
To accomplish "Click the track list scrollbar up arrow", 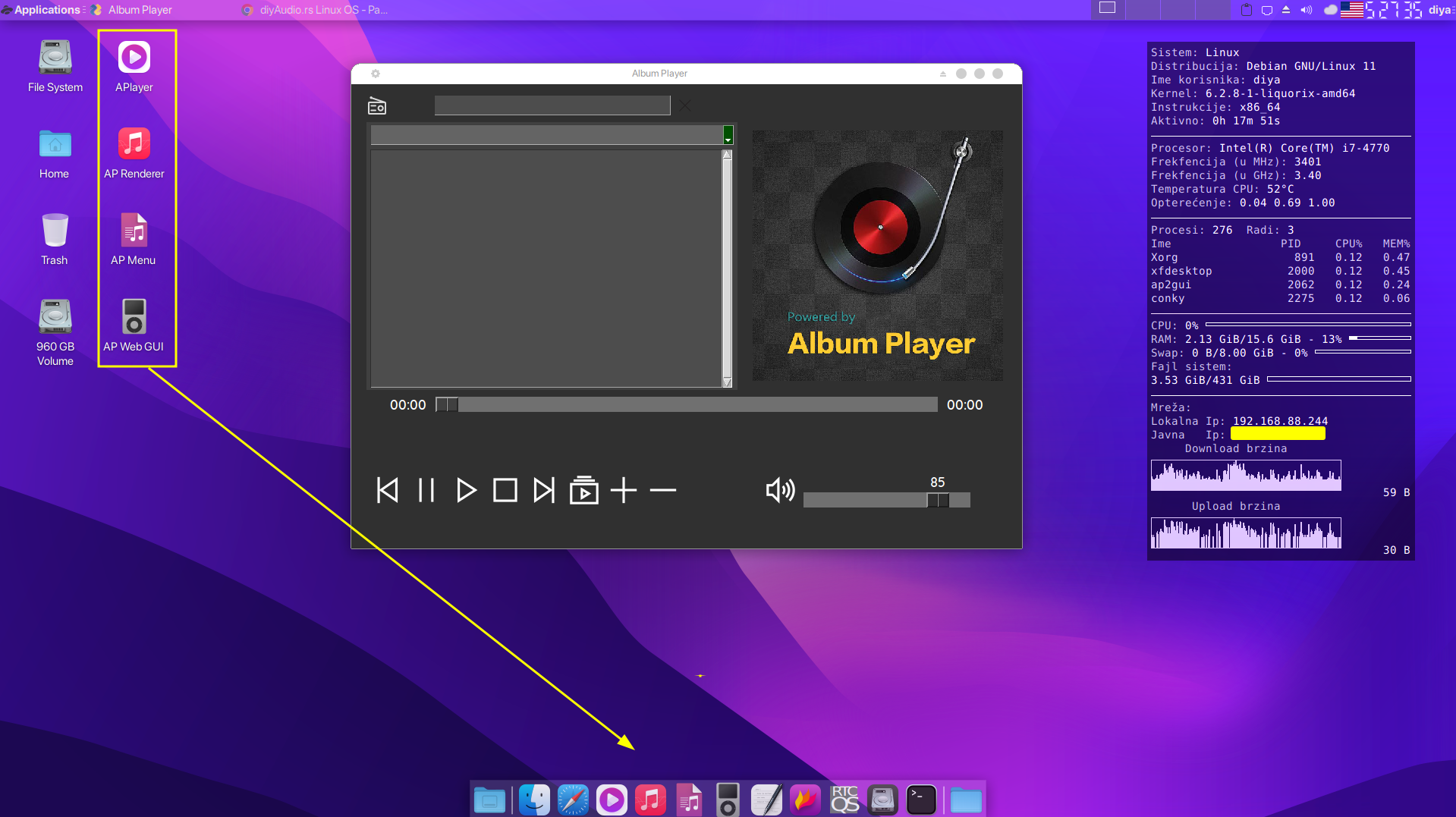I will tap(727, 155).
